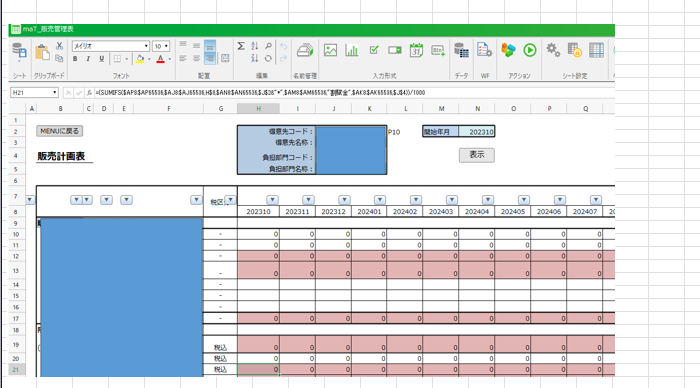
Task: Toggle underline formatting
Action: point(102,59)
